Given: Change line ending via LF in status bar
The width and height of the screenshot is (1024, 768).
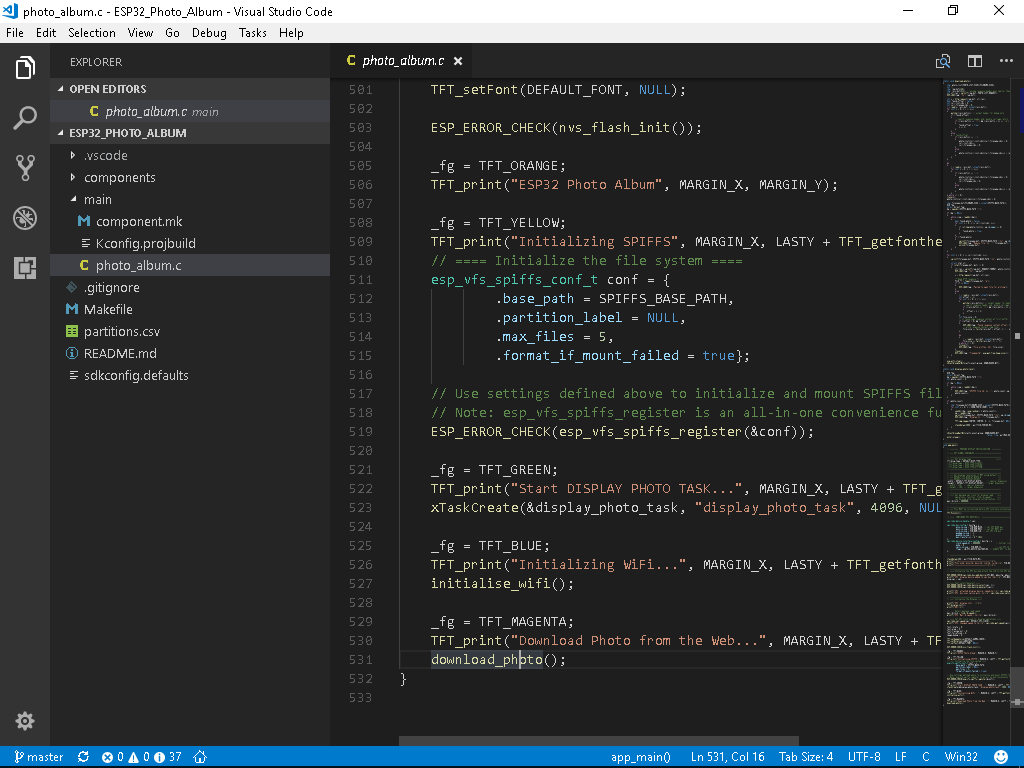Looking at the screenshot, I should pos(901,757).
